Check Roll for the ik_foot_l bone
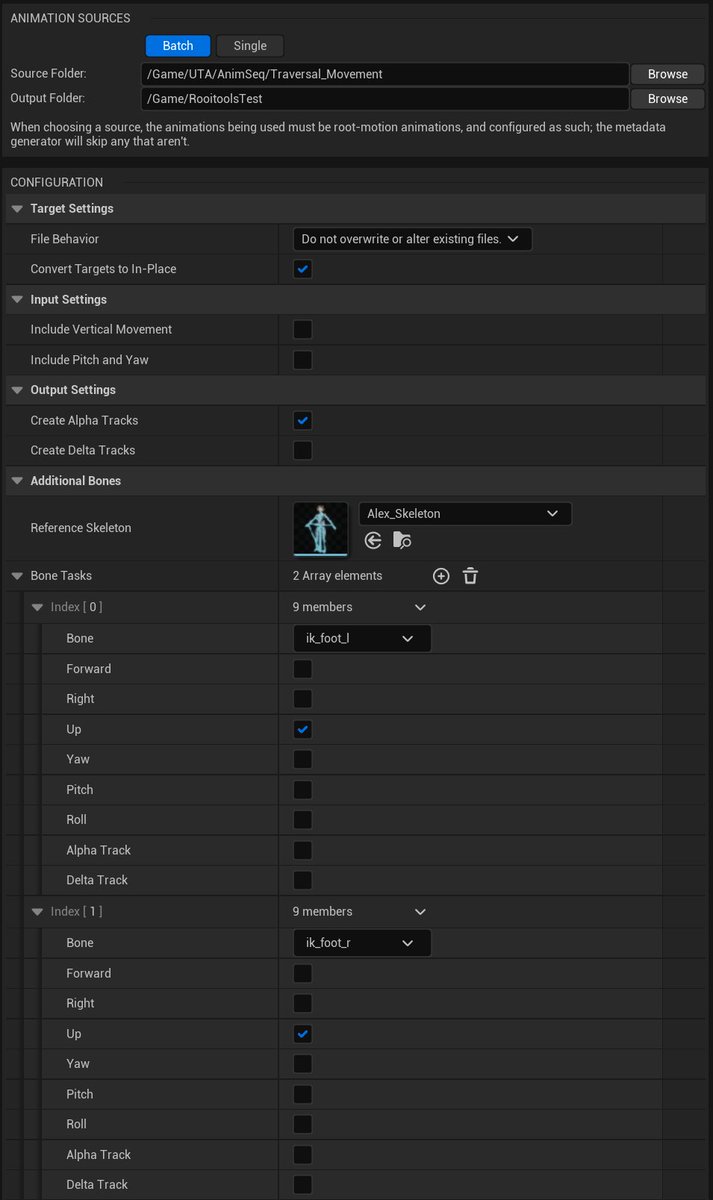This screenshot has width=713, height=1200. click(x=302, y=820)
